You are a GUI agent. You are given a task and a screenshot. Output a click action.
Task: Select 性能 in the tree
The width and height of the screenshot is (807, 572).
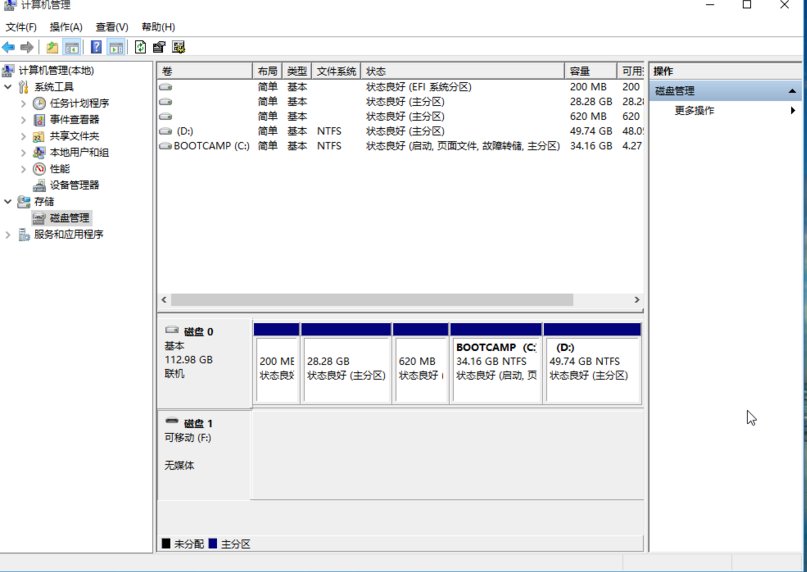[x=60, y=169]
